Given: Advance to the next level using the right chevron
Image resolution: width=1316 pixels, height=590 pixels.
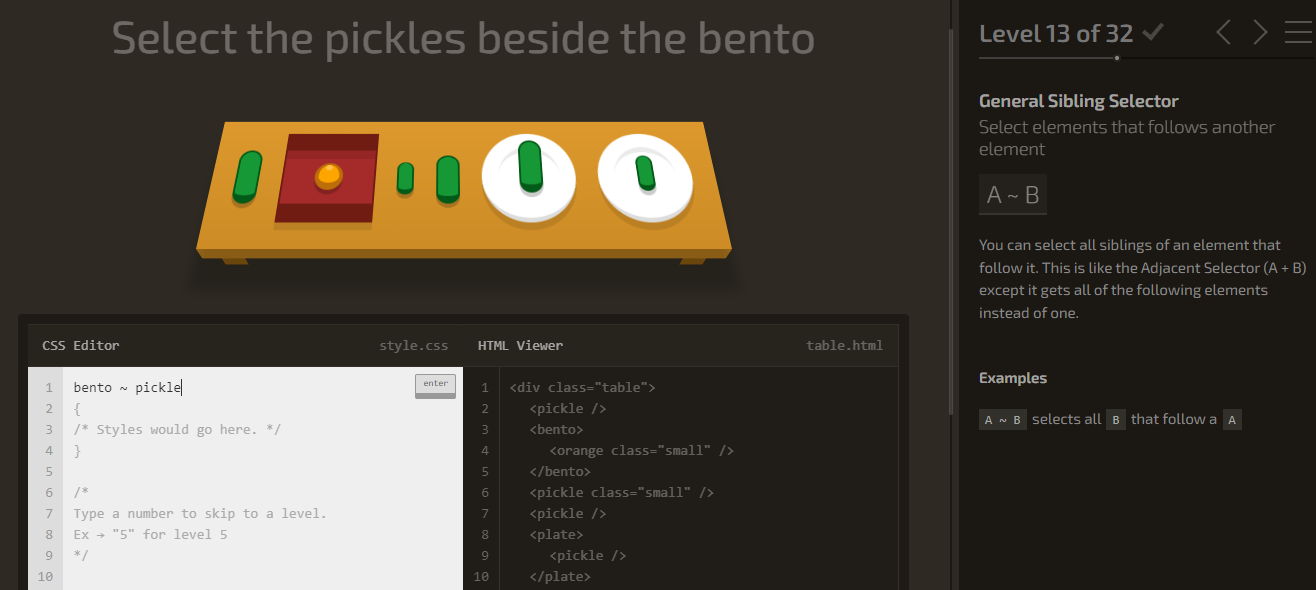Looking at the screenshot, I should coord(1259,32).
